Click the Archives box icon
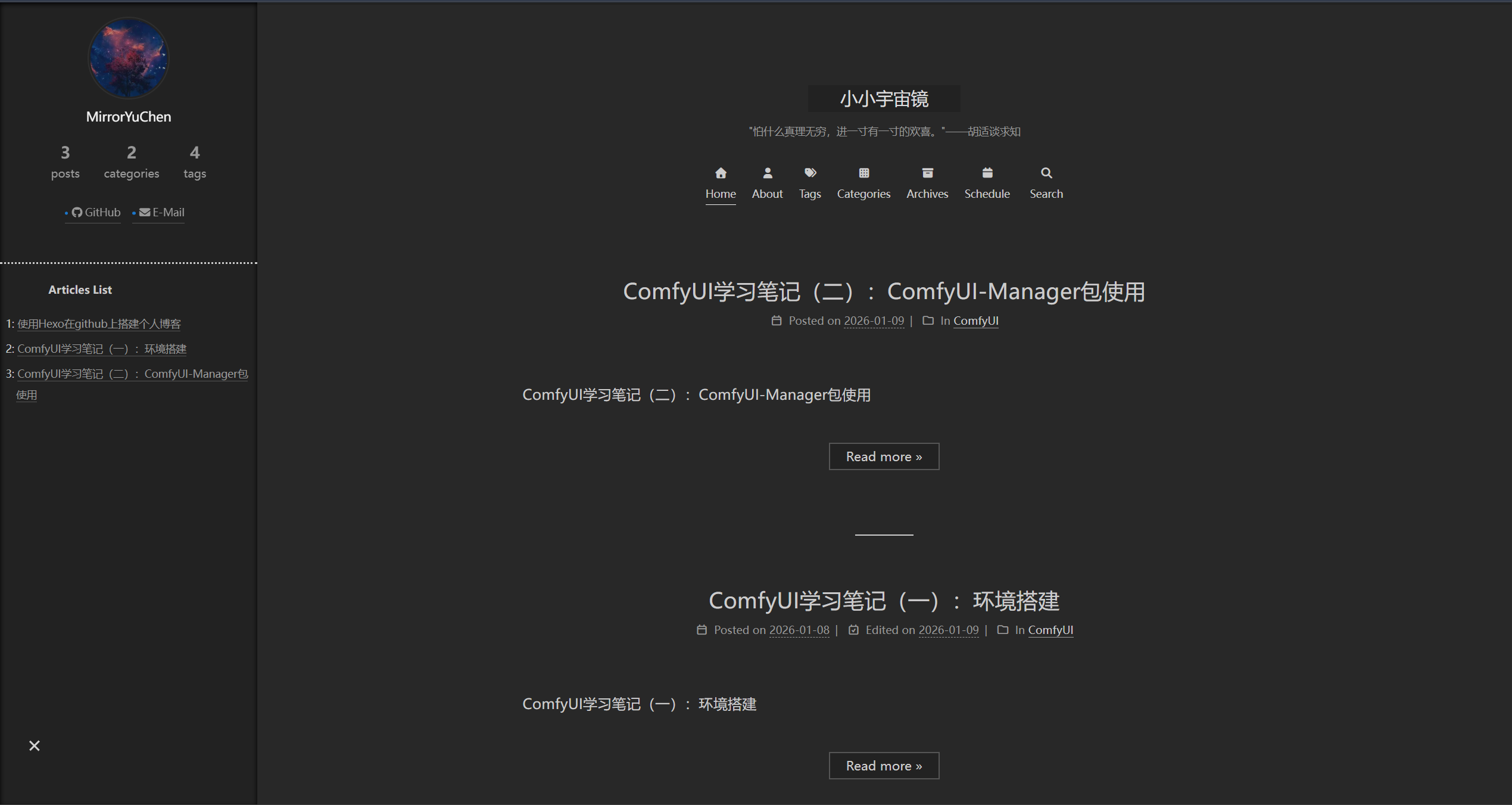The image size is (1512, 805). pos(927,173)
